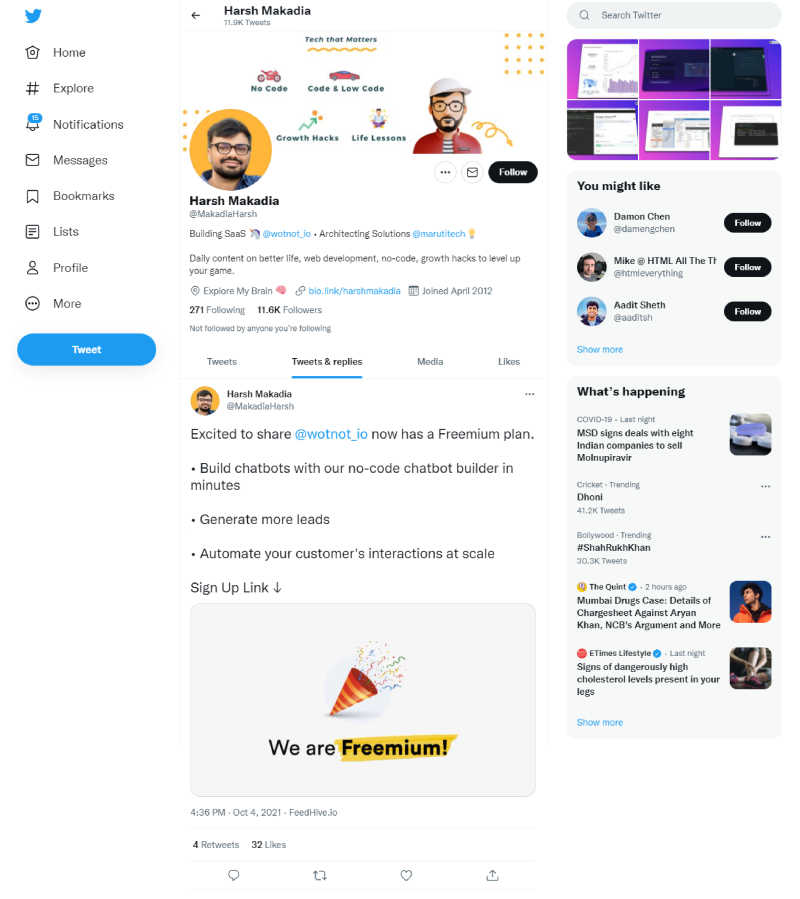Open the tweet's three-dot more menu
The image size is (800, 899).
pyautogui.click(x=529, y=394)
